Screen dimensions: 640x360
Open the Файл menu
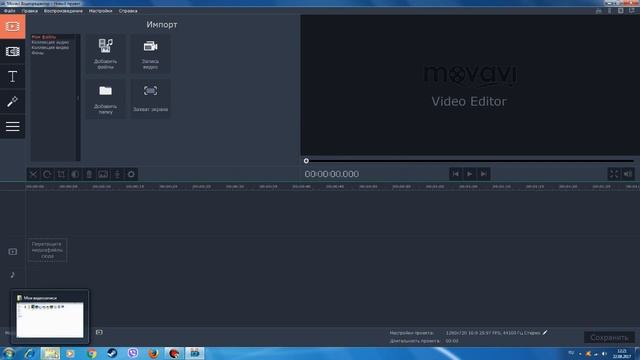click(x=10, y=11)
